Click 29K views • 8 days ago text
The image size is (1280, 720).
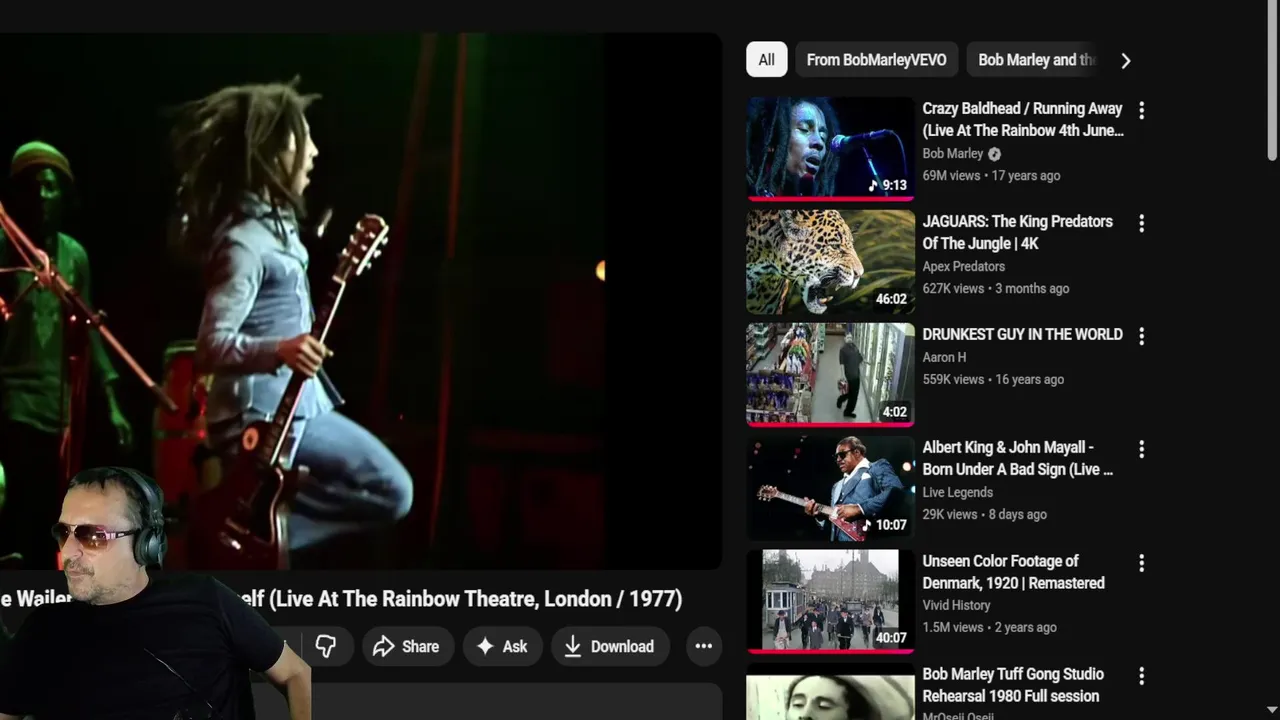tap(984, 514)
